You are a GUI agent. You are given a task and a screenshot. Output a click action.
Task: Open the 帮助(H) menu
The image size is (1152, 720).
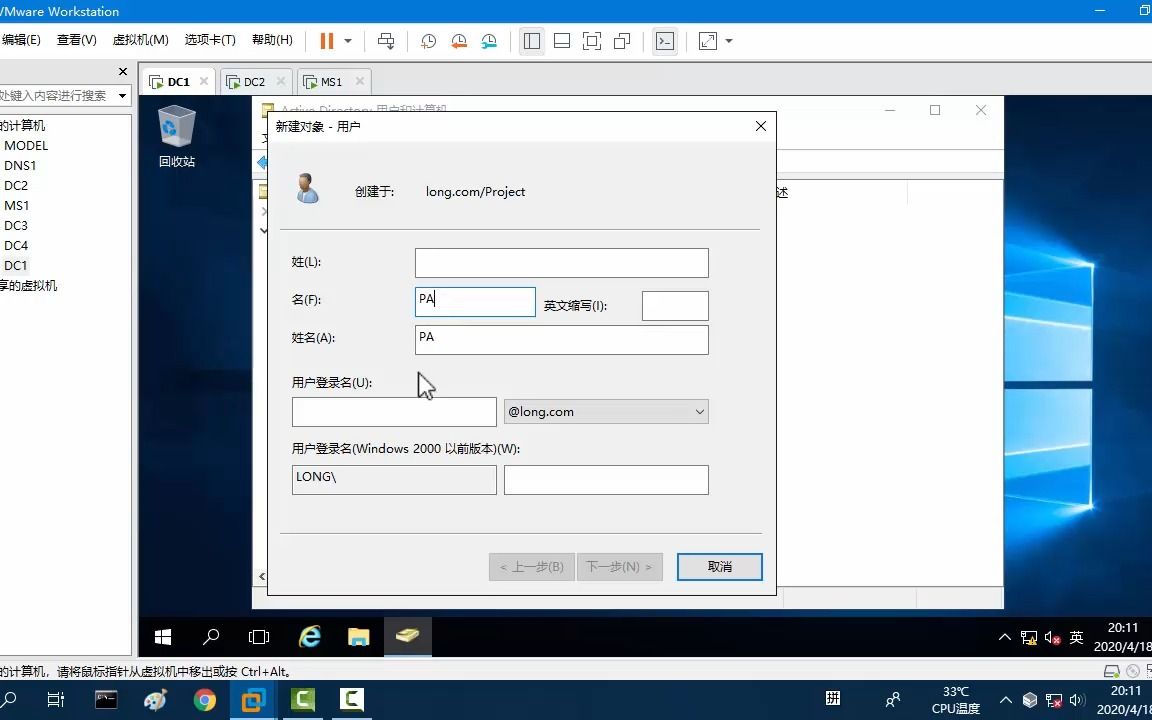[x=272, y=40]
